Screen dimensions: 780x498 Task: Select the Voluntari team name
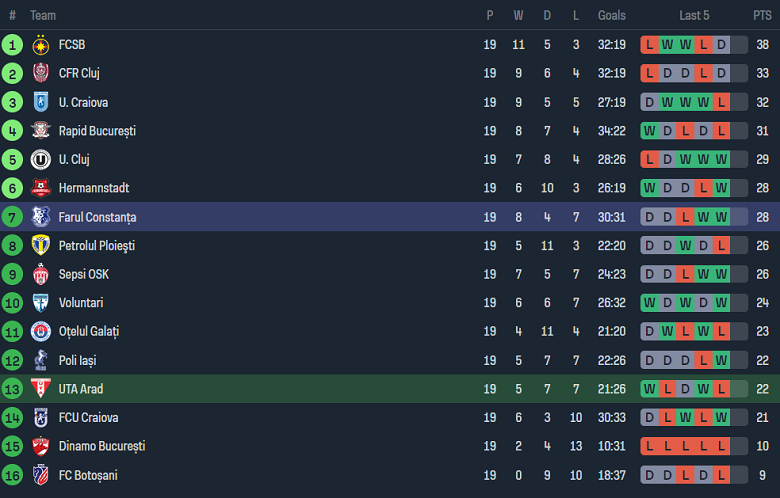[x=80, y=303]
